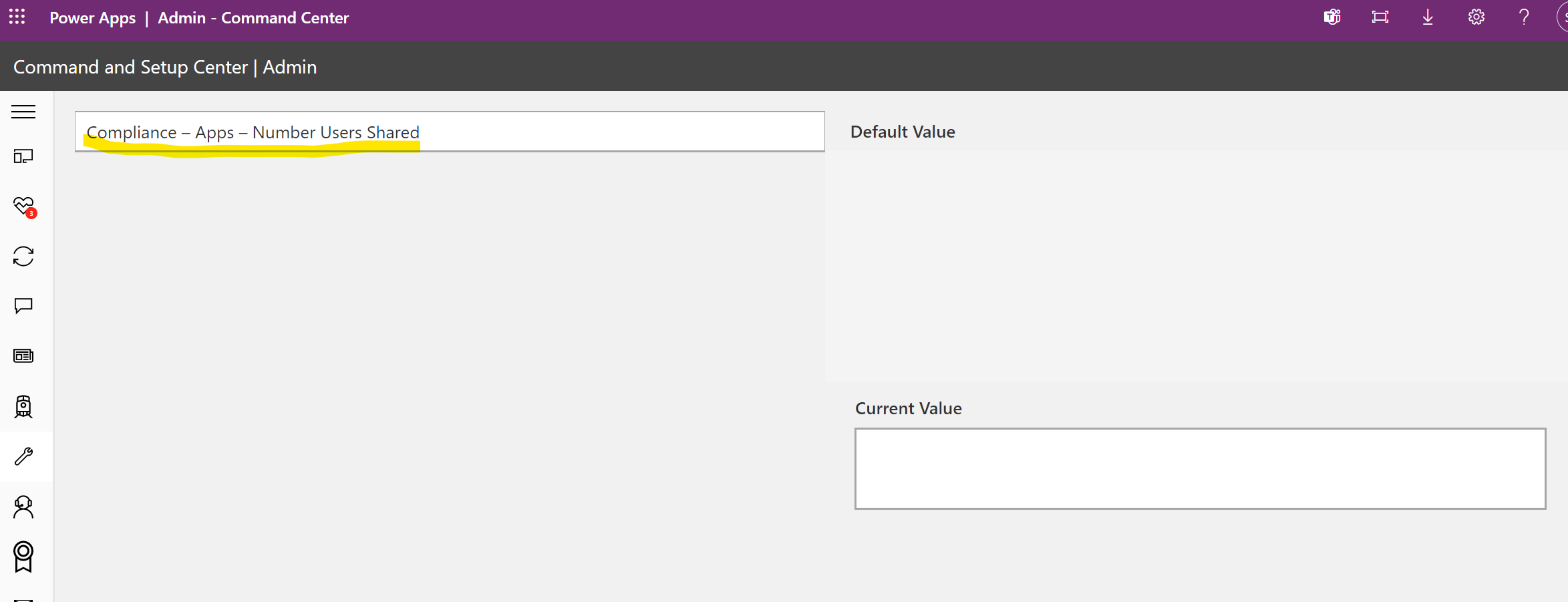Image resolution: width=1568 pixels, height=602 pixels.
Task: Select the active wrench tools icon
Action: 23,456
